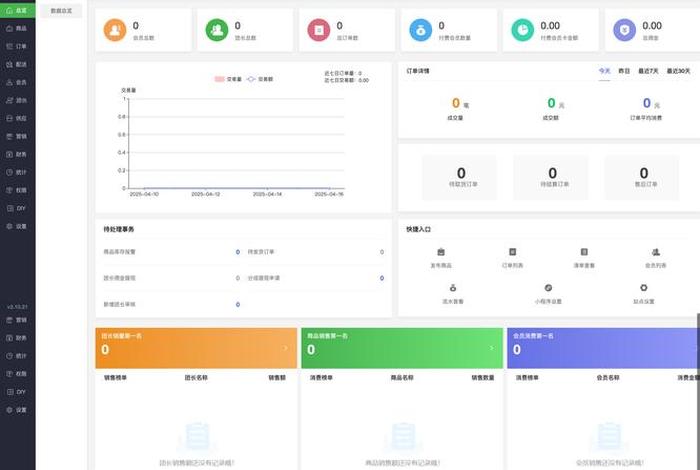The height and width of the screenshot is (470, 700).
Task: Open 设置 gear item below the version label
Action: click(17, 410)
